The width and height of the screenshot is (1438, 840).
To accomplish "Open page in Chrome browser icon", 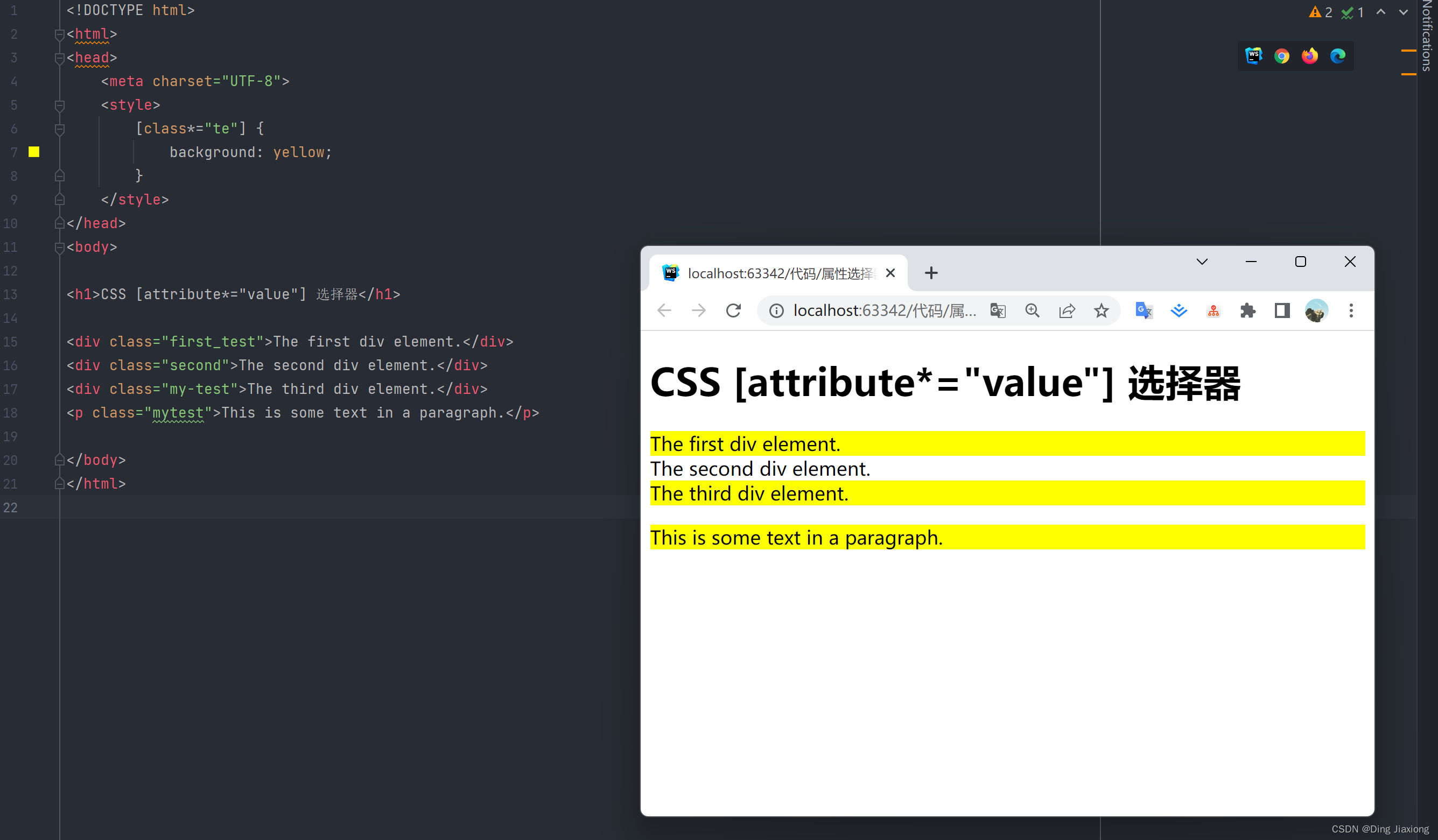I will (1282, 56).
